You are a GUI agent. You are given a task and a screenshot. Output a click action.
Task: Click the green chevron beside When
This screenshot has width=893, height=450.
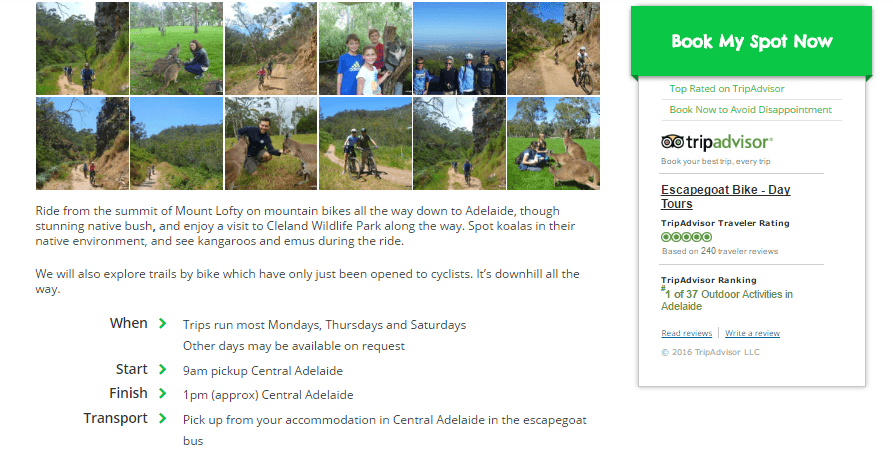pyautogui.click(x=162, y=323)
